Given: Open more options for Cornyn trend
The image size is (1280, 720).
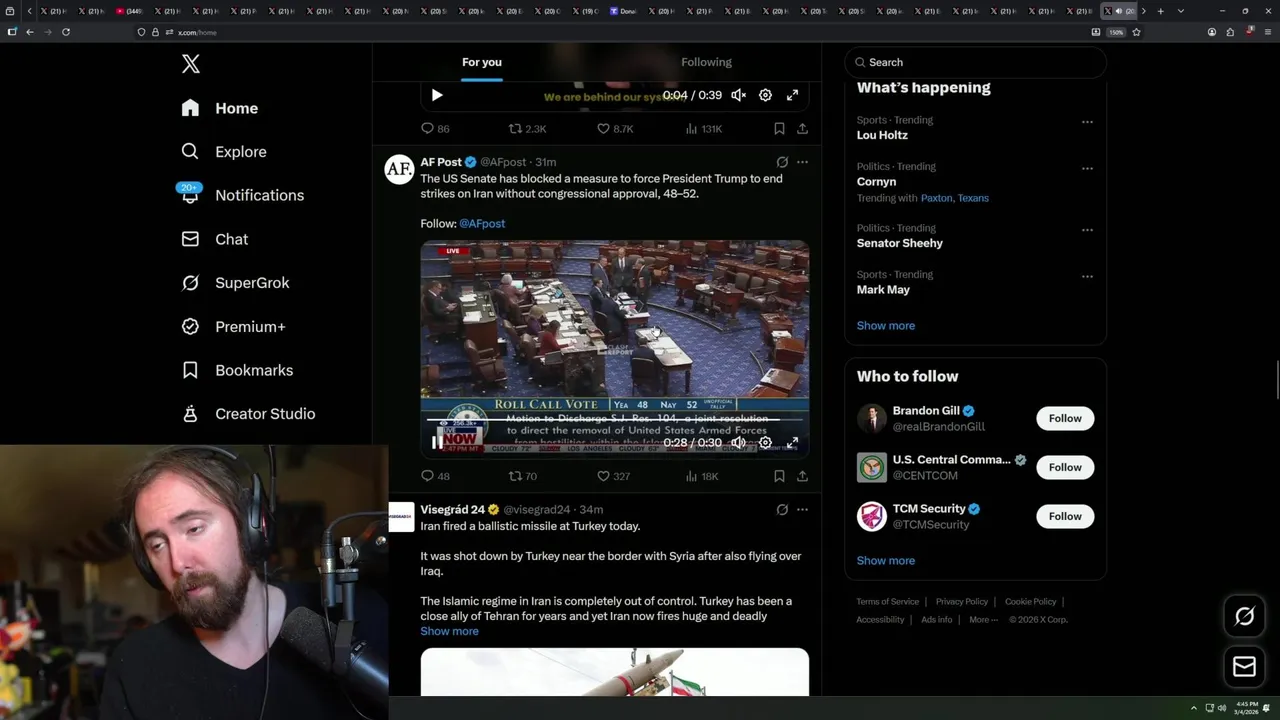Looking at the screenshot, I should coord(1087,168).
